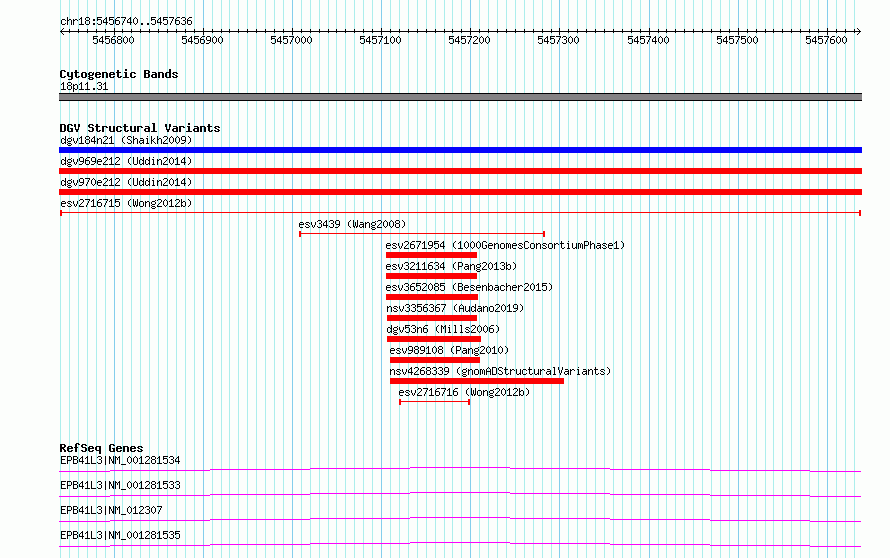Click ruler tick label 5457000
This screenshot has width=890, height=558.
(291, 40)
